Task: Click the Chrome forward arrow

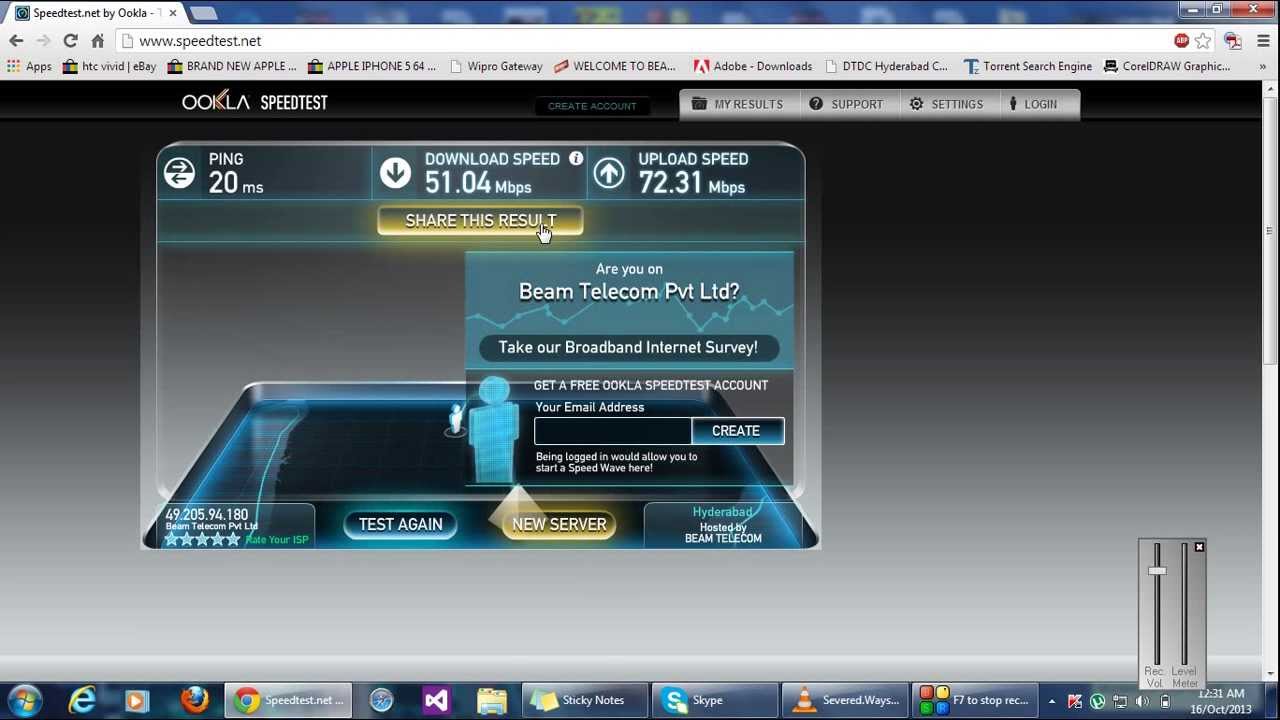Action: (43, 41)
